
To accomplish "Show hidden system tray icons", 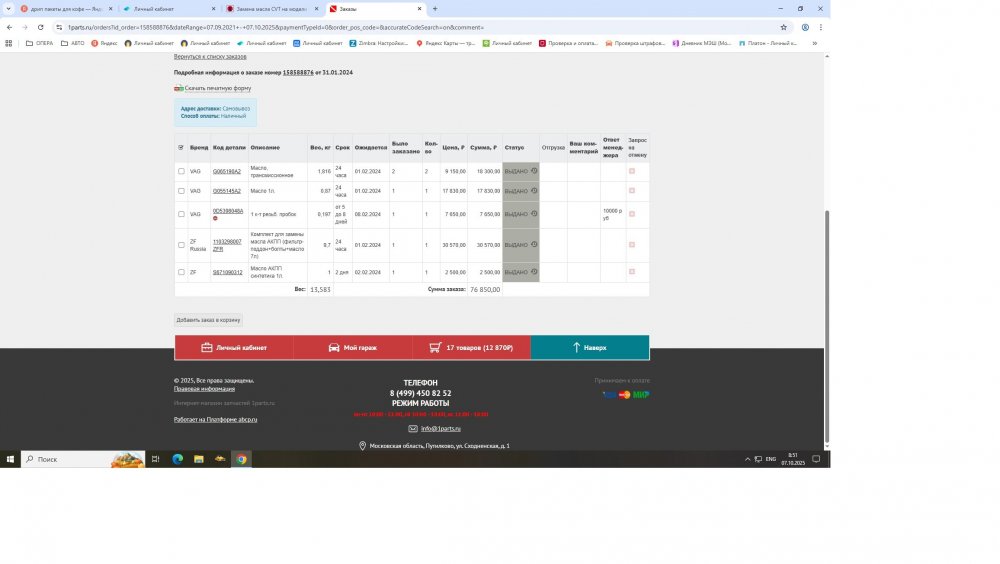I will [x=747, y=459].
